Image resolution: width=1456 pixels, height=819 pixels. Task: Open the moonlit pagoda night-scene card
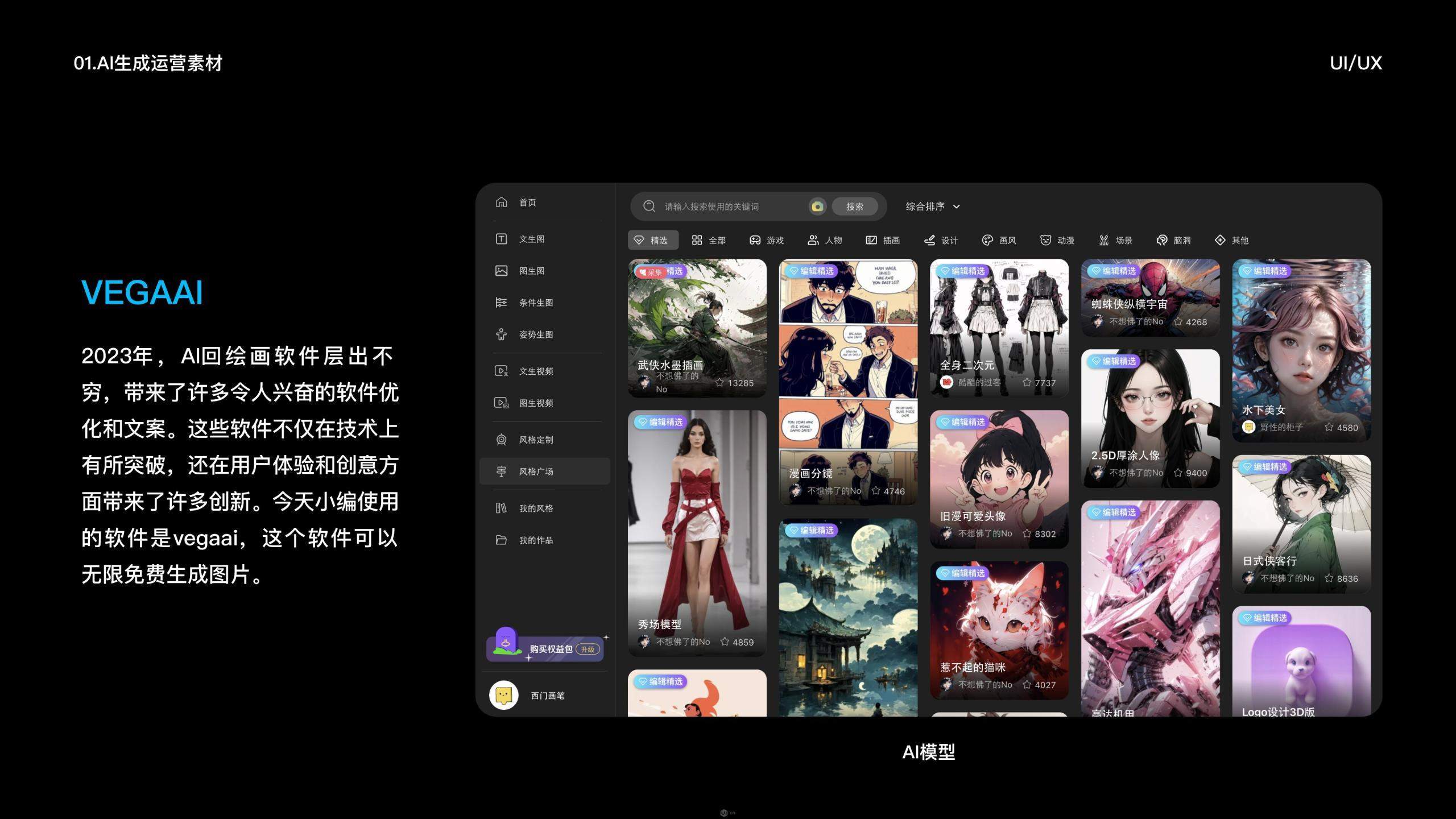pos(848,617)
